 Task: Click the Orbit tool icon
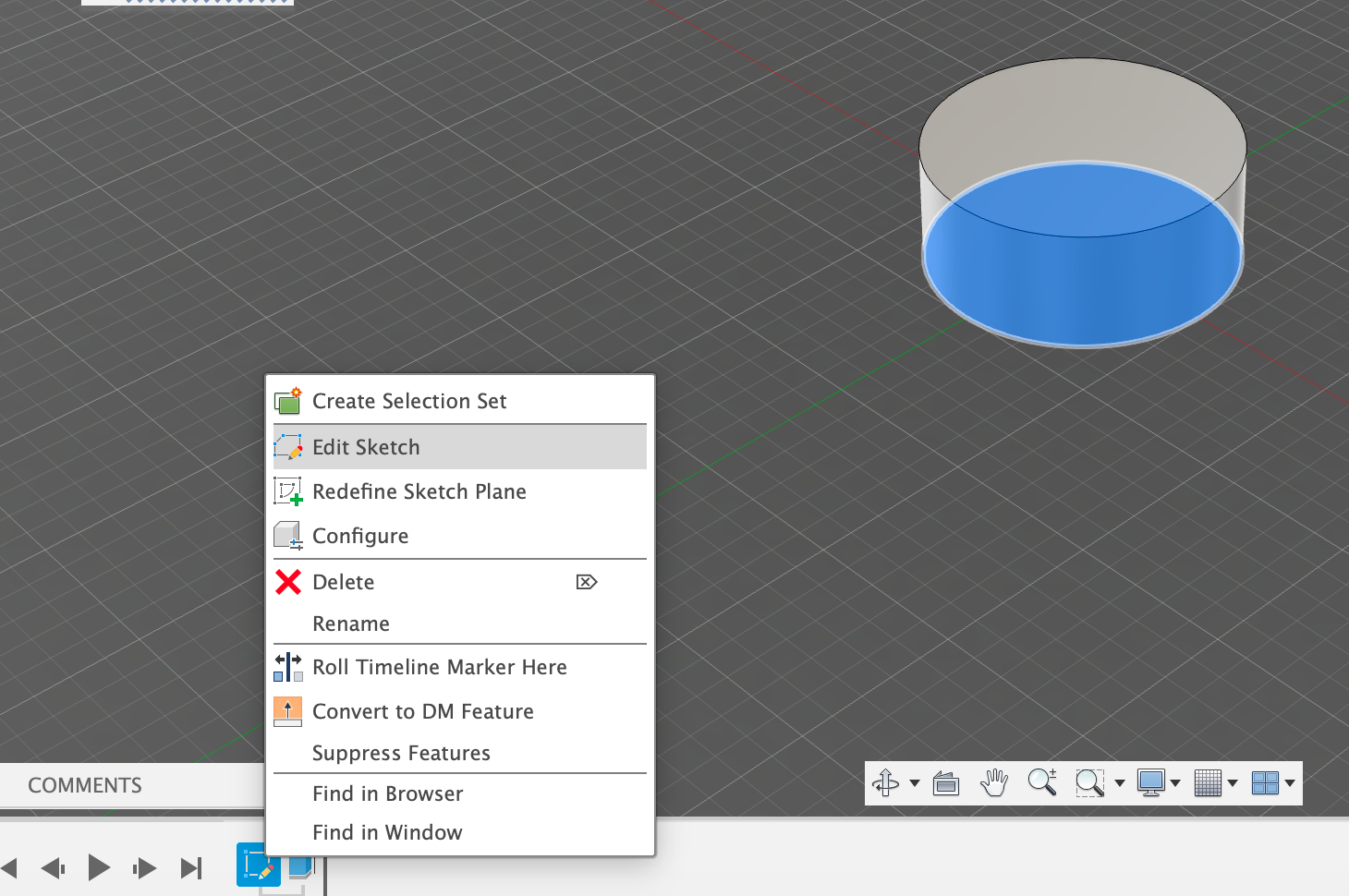(885, 782)
